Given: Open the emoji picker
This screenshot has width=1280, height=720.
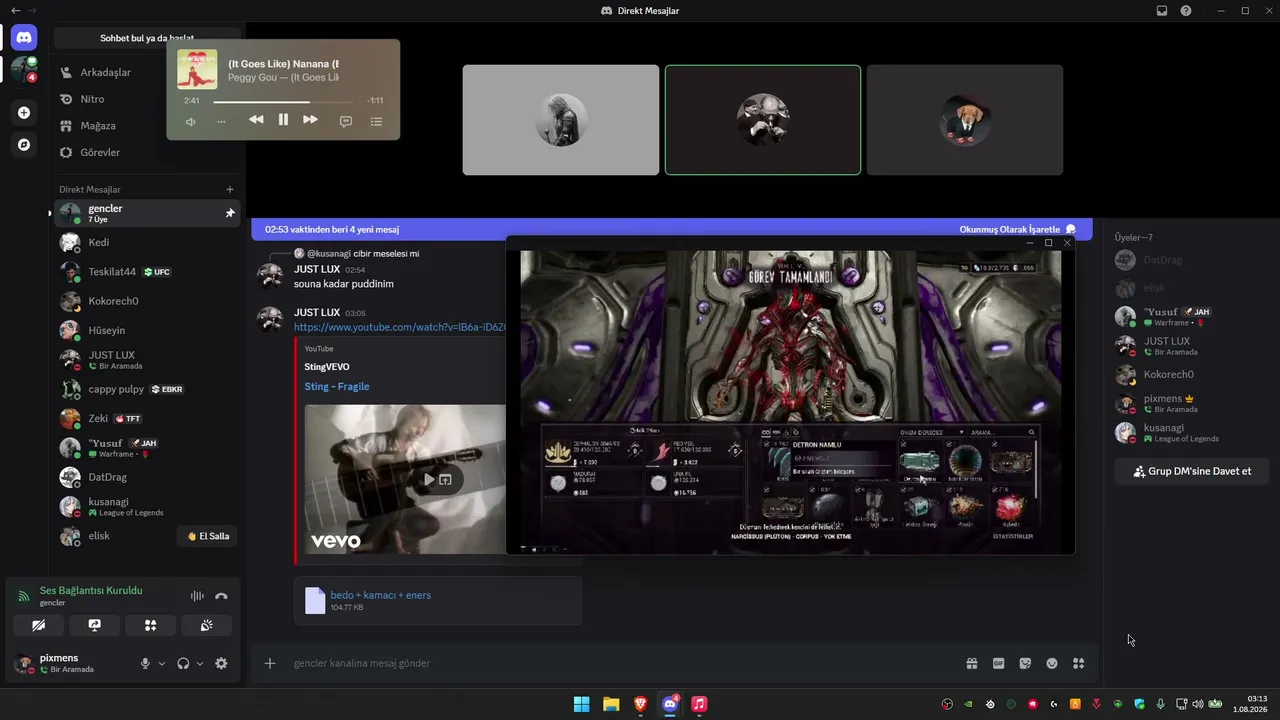Looking at the screenshot, I should coord(1052,663).
